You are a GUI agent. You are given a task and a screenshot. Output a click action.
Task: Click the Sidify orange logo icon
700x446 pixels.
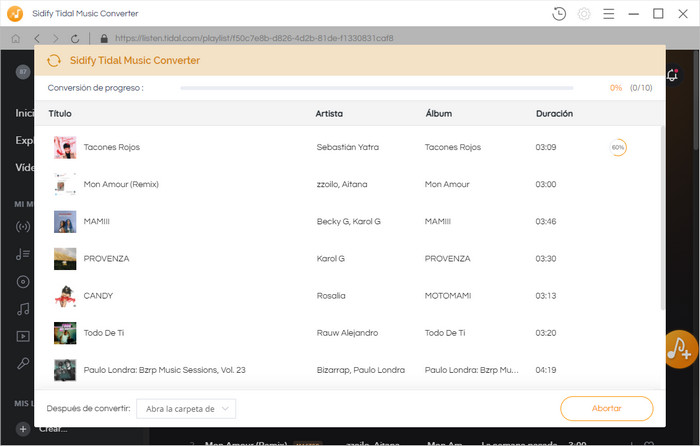click(15, 13)
